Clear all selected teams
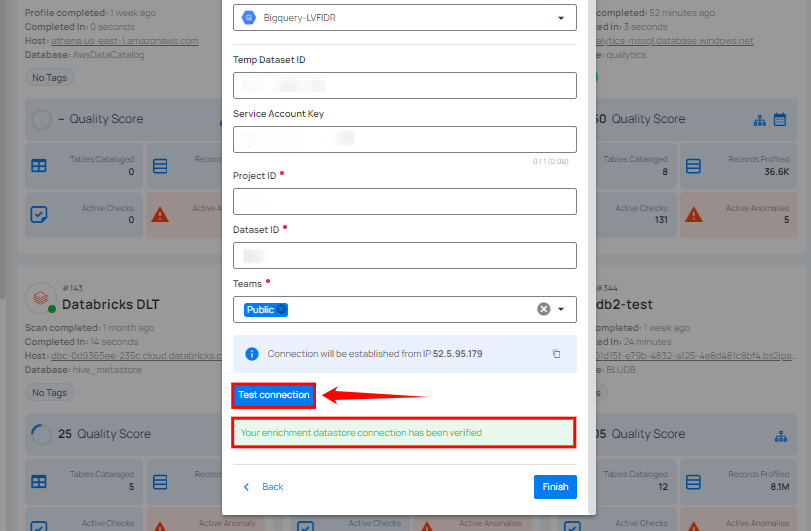Screen dimensions: 811x531 click(544, 310)
